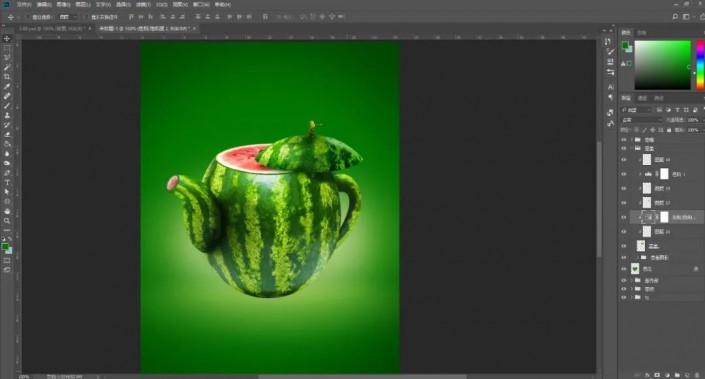Screen dimensions: 705x379
Task: Close the active Hue/Saturation document tab
Action: tap(195, 28)
